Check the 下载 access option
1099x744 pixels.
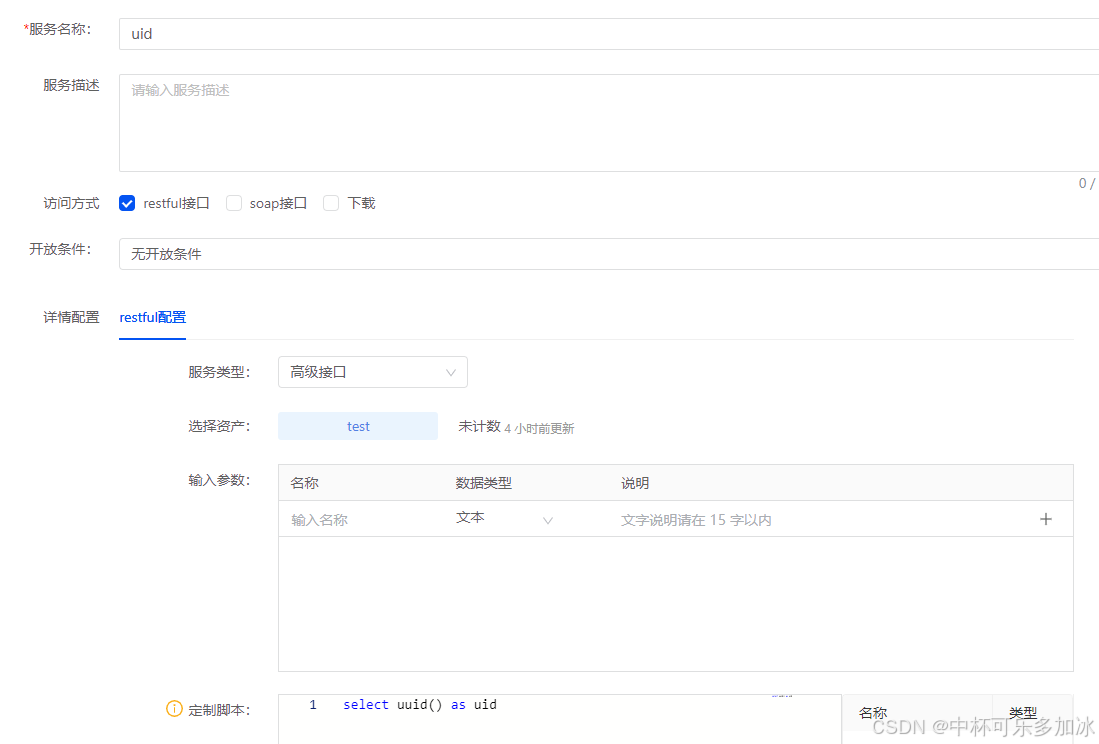tap(332, 203)
